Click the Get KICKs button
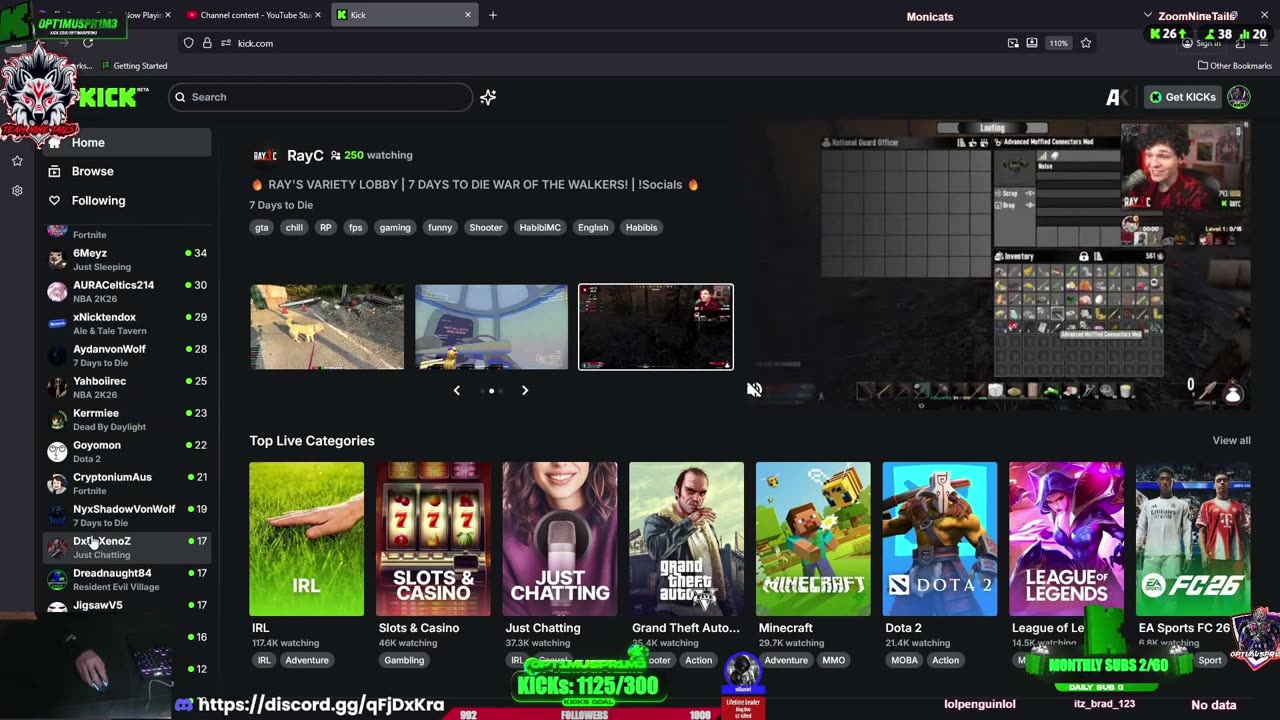Viewport: 1280px width, 720px height. pyautogui.click(x=1183, y=97)
